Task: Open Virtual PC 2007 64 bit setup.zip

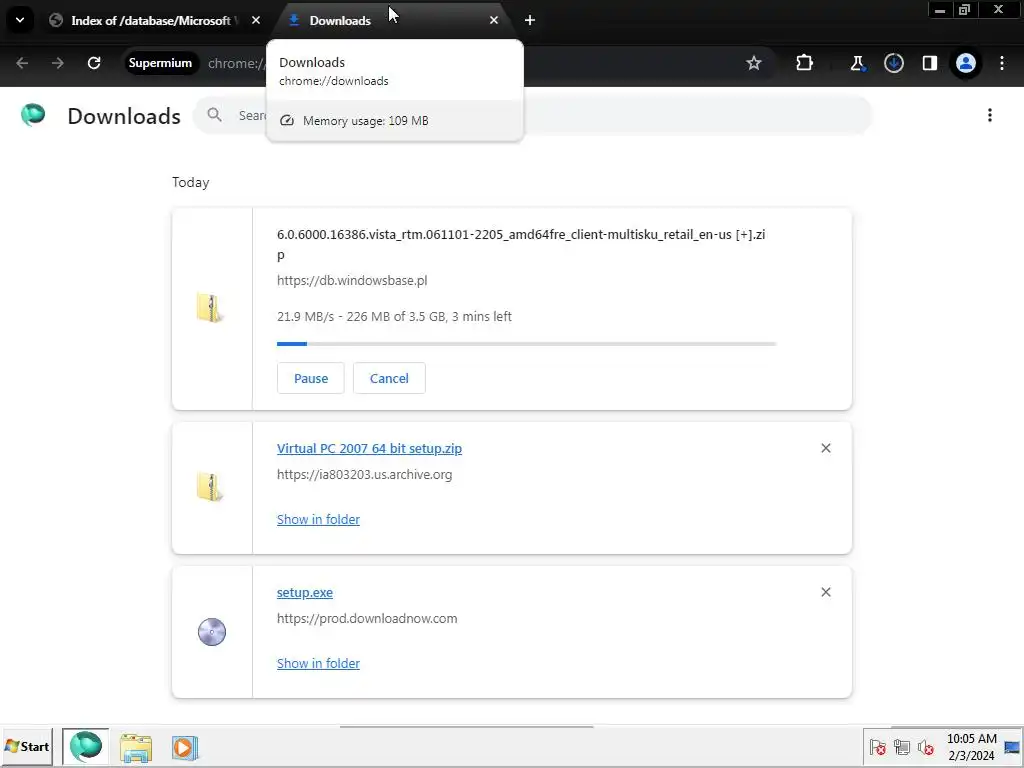Action: 369,449
